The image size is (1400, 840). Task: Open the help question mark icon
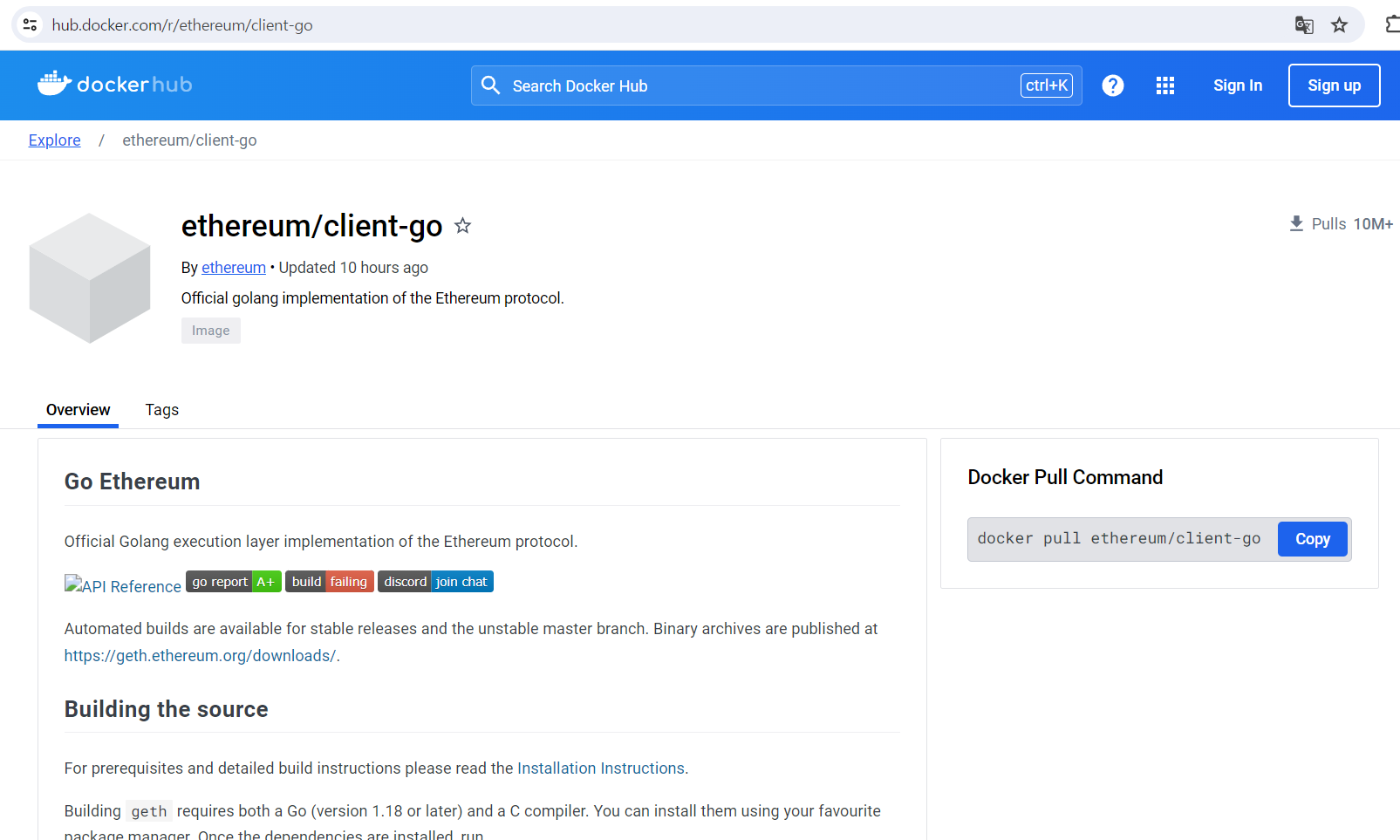1113,85
